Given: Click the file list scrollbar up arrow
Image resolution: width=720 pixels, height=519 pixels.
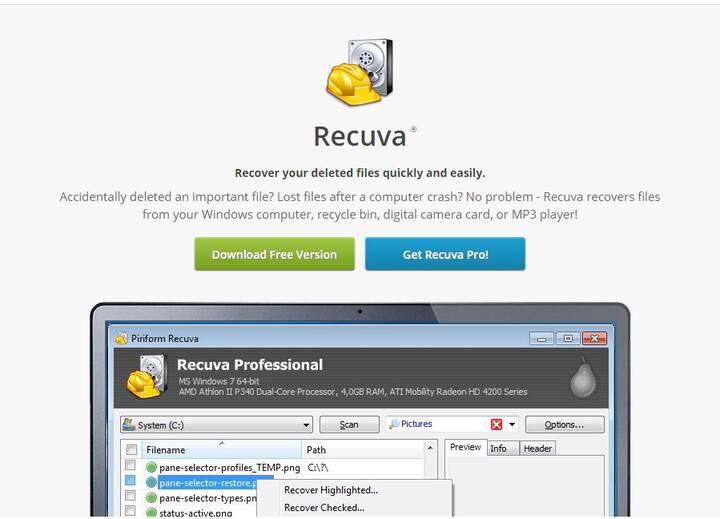Looking at the screenshot, I should pos(430,447).
